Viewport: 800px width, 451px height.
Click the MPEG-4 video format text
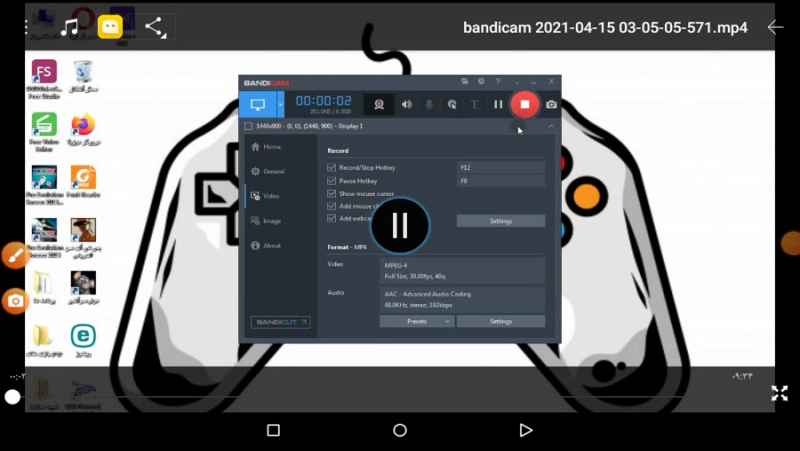pos(396,266)
